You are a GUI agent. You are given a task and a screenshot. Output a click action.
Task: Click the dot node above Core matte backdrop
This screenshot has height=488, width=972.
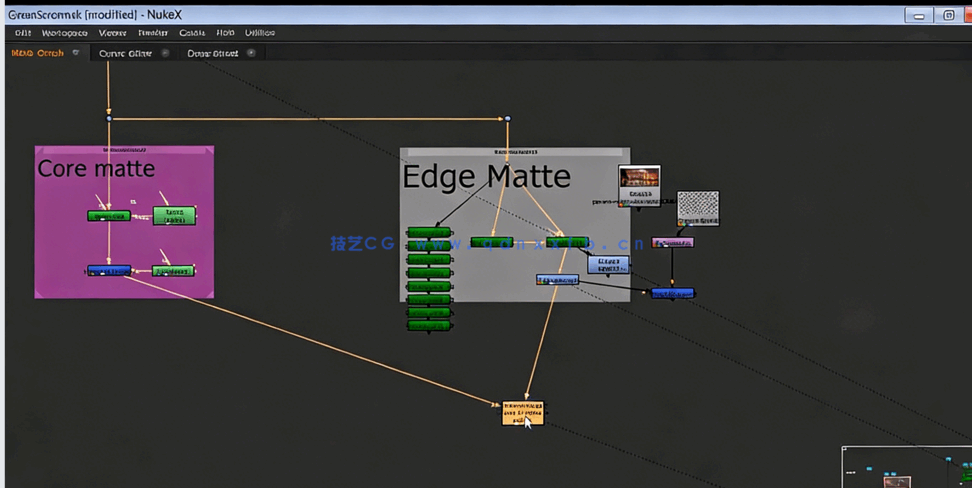click(x=109, y=119)
